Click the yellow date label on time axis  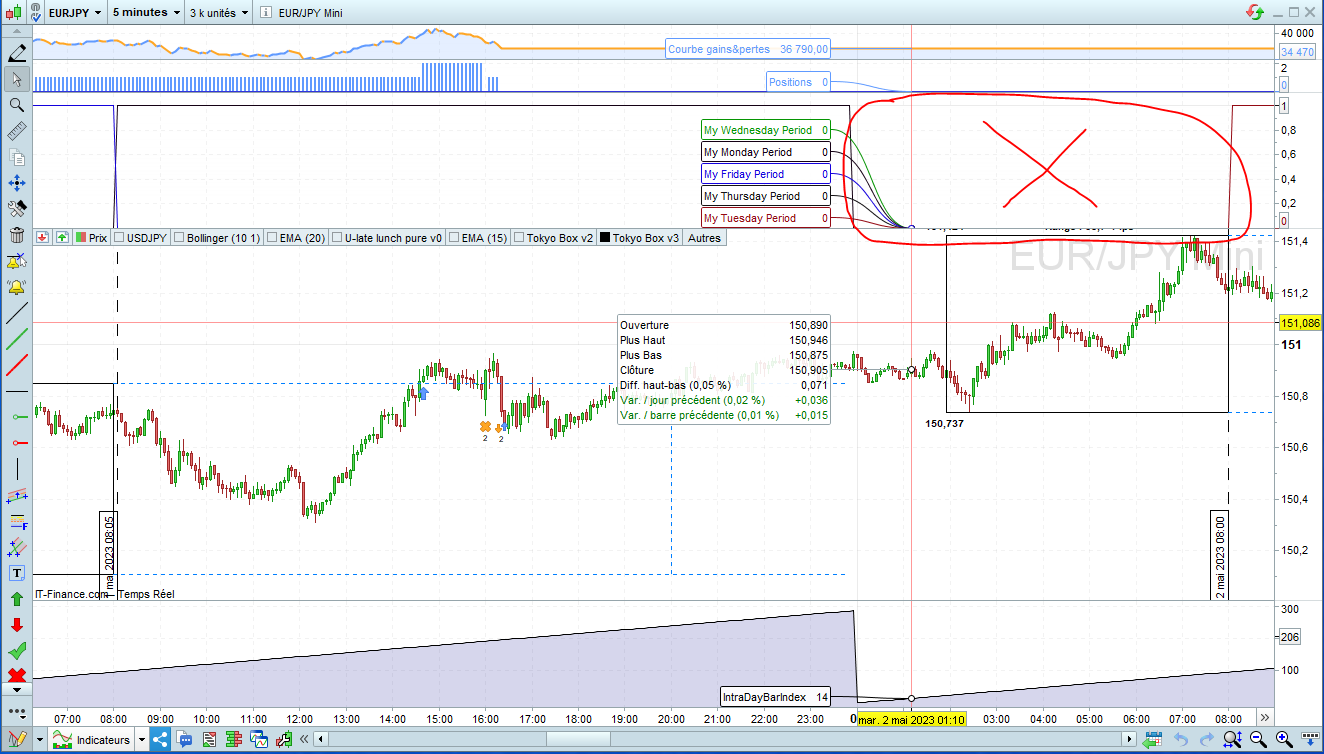911,719
